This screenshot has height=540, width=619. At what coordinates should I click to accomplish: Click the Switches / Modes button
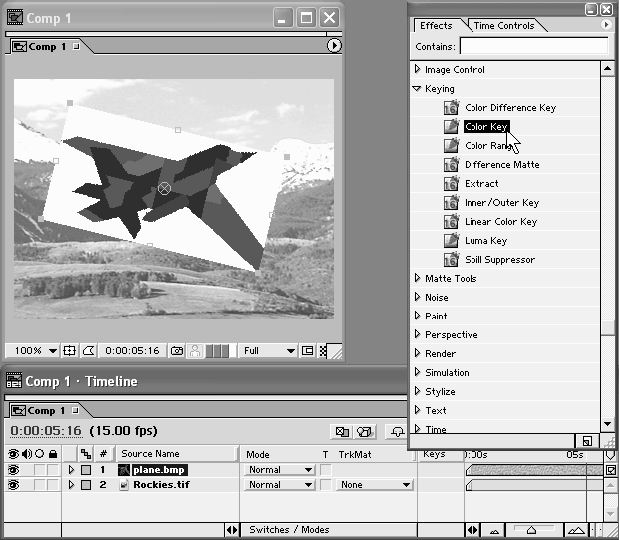pos(289,530)
